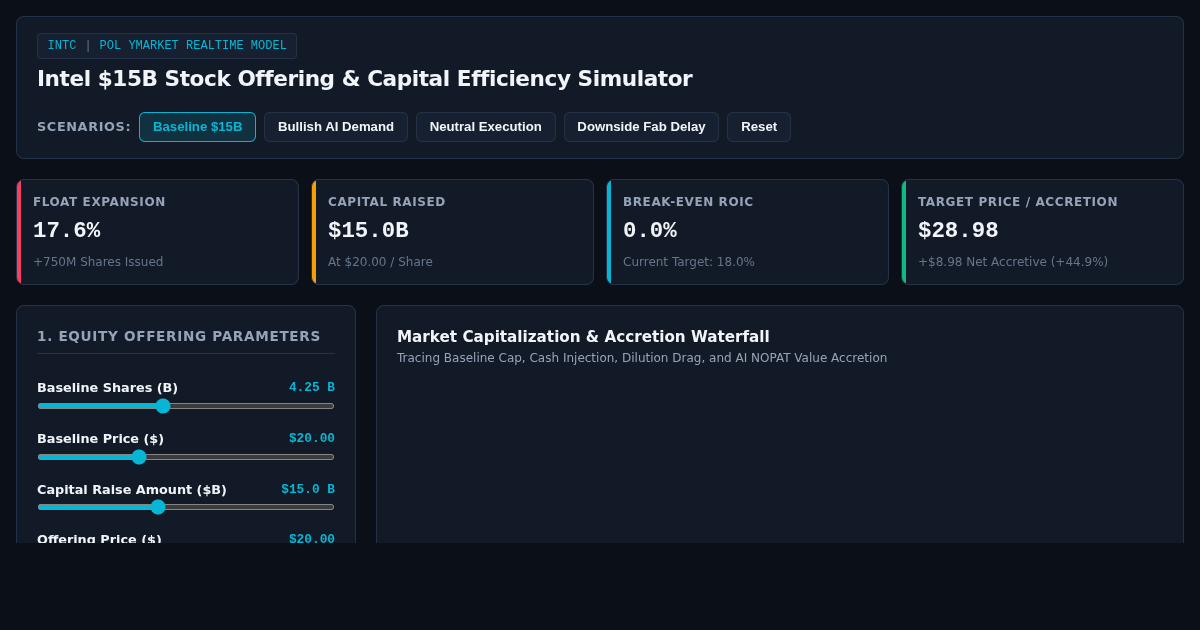Click the +750M Shares Issued text

tap(98, 262)
